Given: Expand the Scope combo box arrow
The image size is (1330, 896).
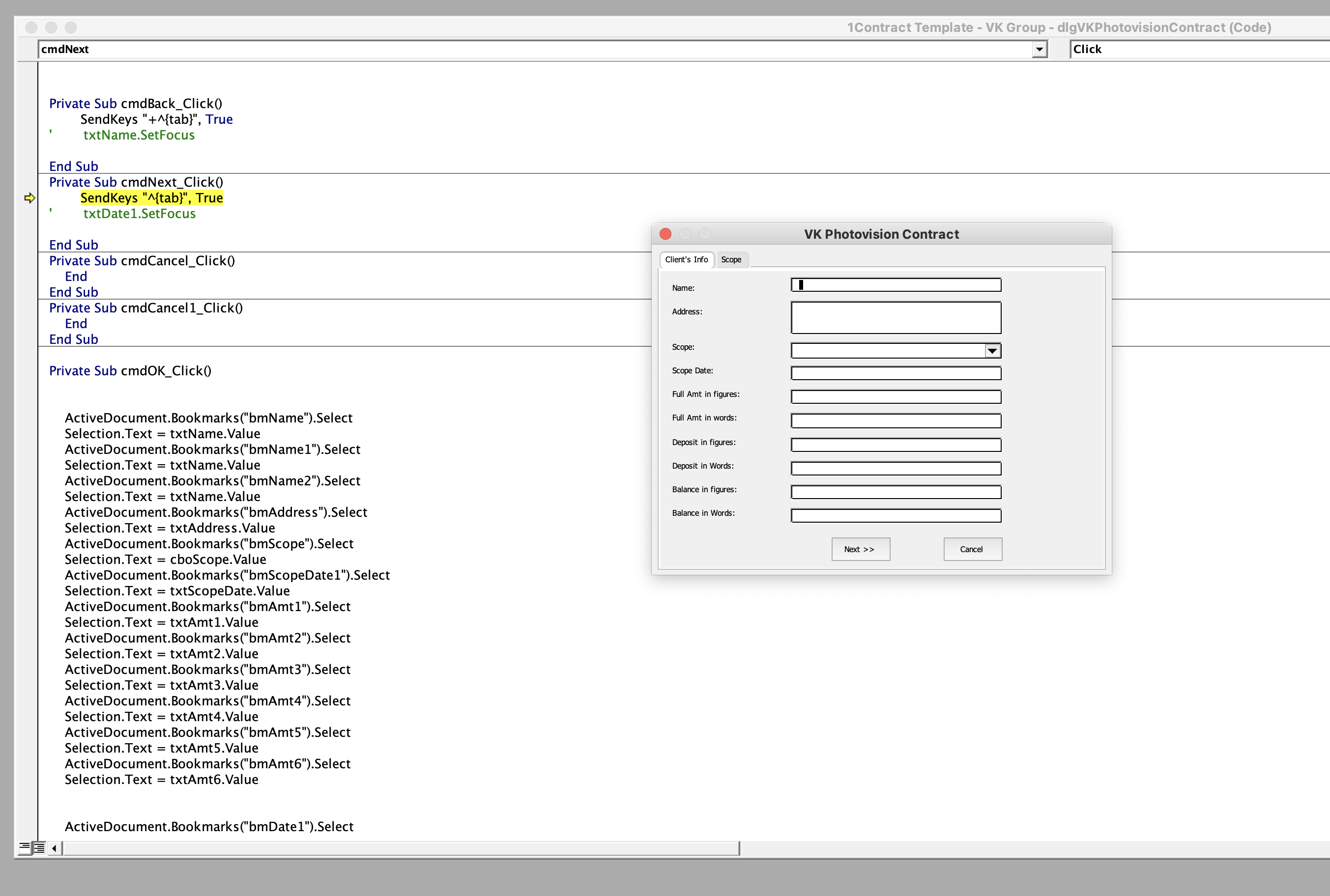Looking at the screenshot, I should pos(993,350).
